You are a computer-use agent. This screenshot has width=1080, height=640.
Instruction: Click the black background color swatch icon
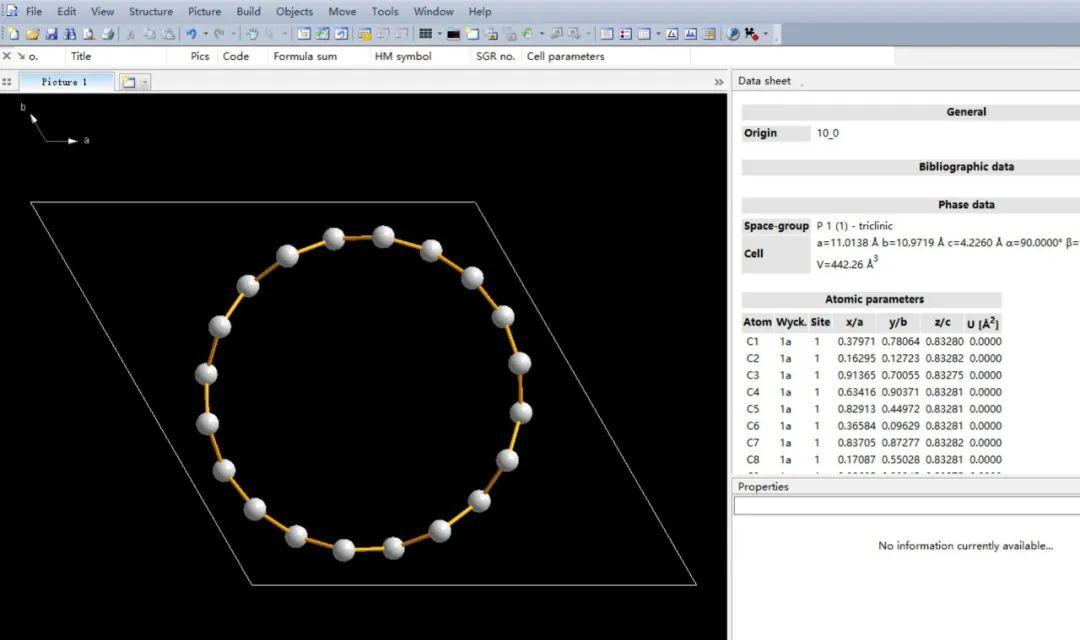pos(453,34)
